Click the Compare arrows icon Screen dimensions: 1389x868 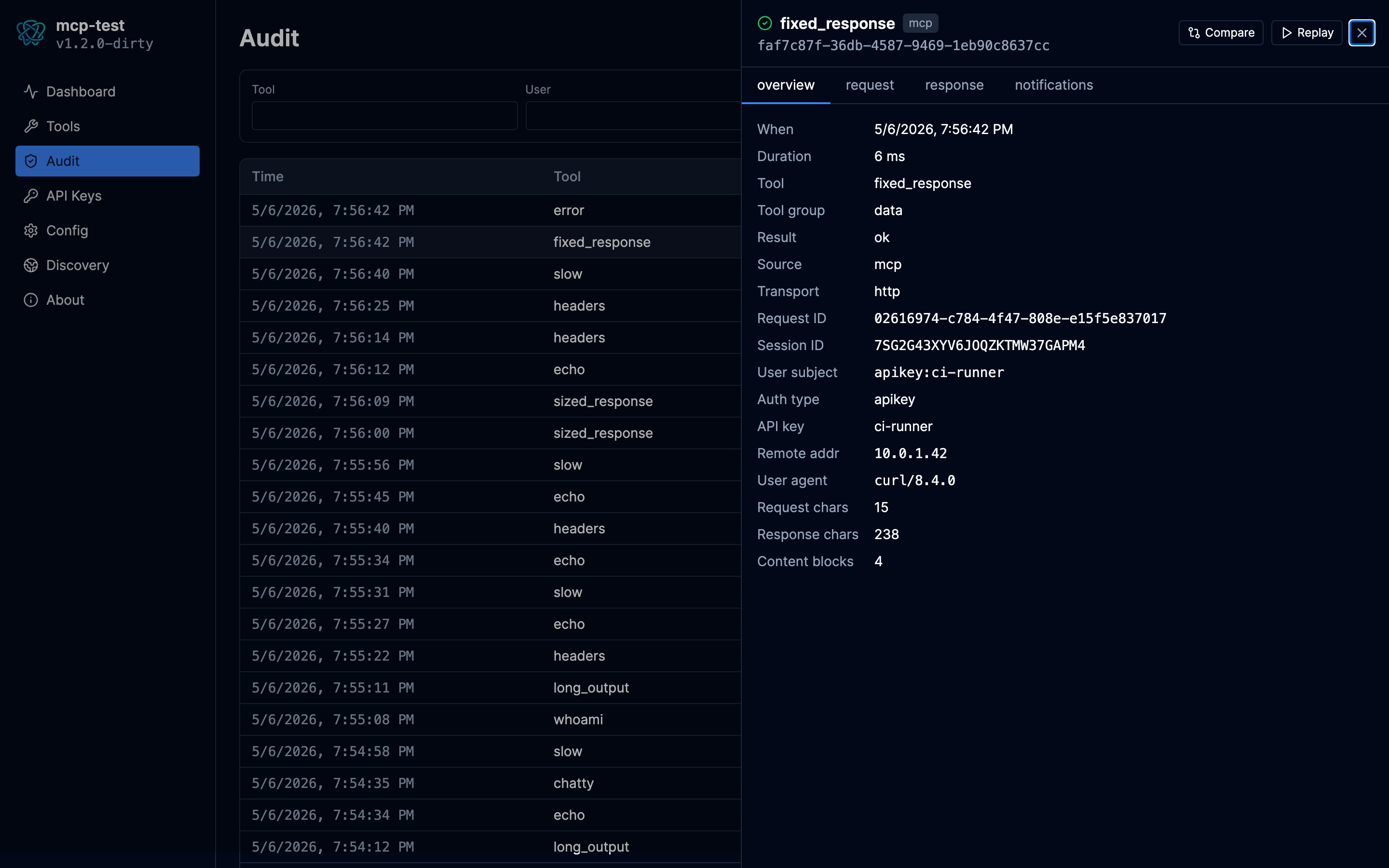point(1194,33)
